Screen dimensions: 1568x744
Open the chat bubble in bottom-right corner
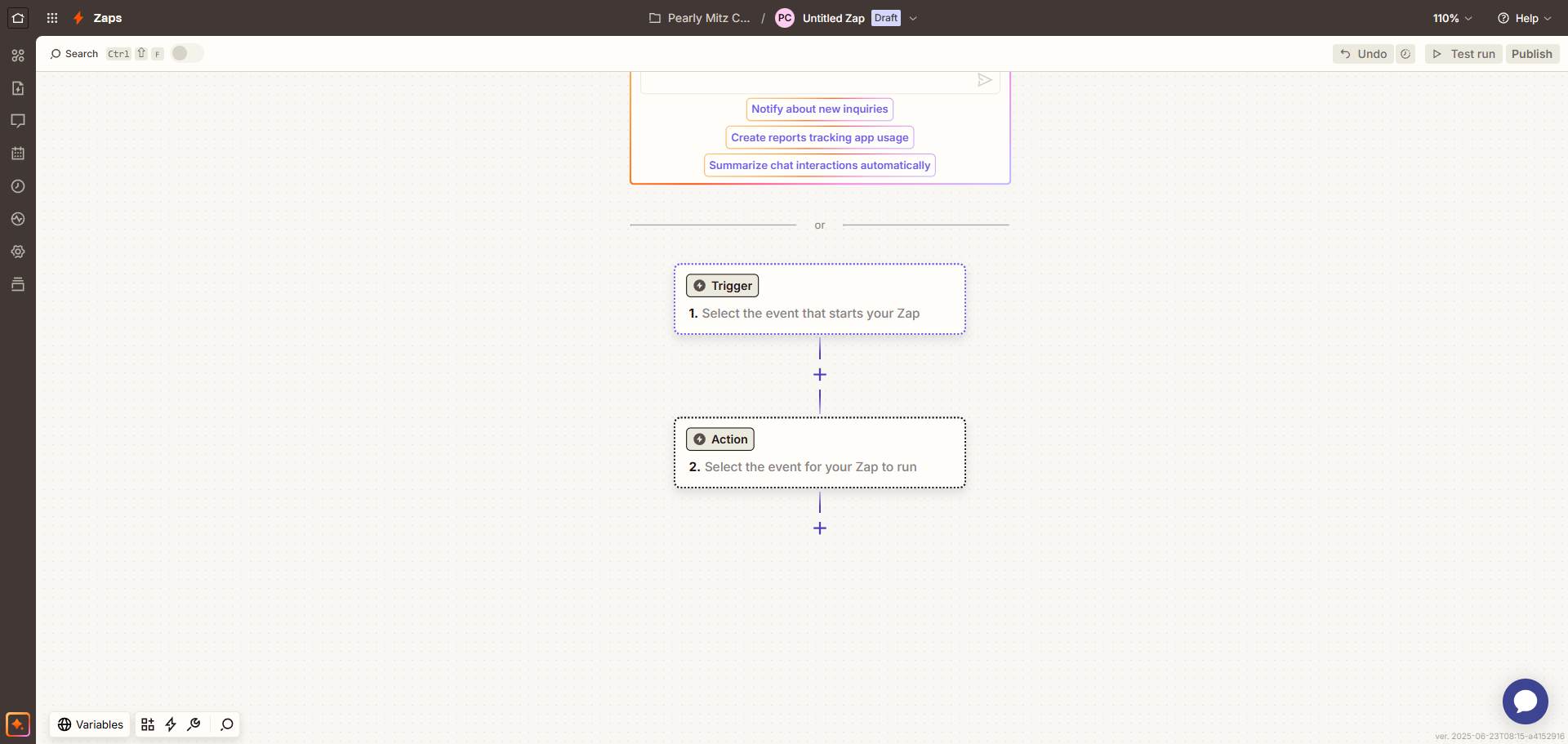click(1525, 701)
